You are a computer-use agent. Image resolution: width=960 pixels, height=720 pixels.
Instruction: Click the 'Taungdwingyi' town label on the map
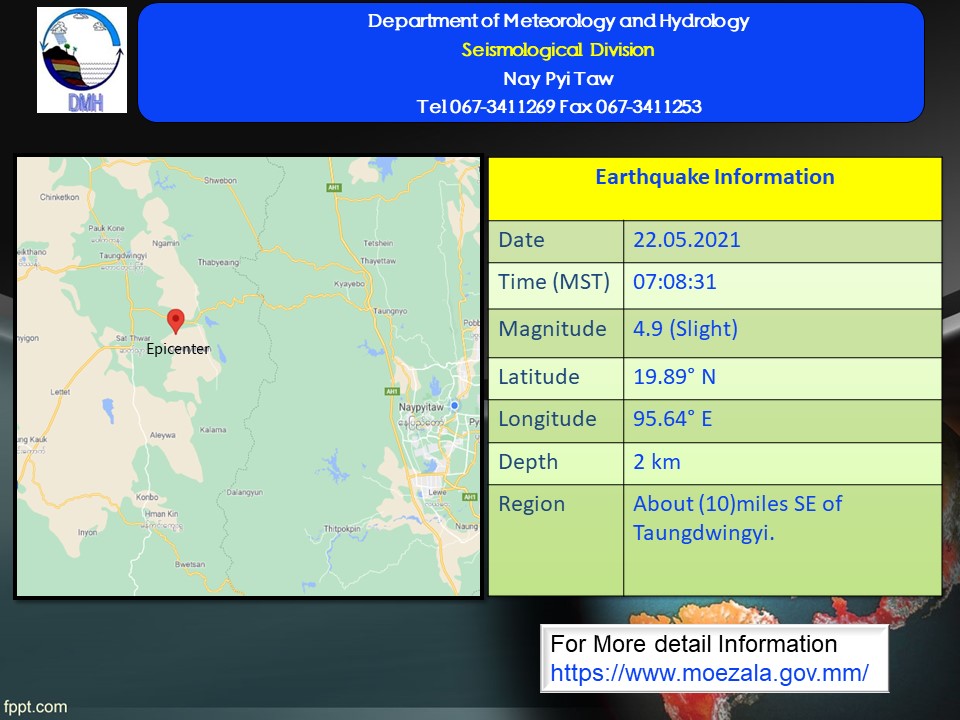click(x=123, y=255)
